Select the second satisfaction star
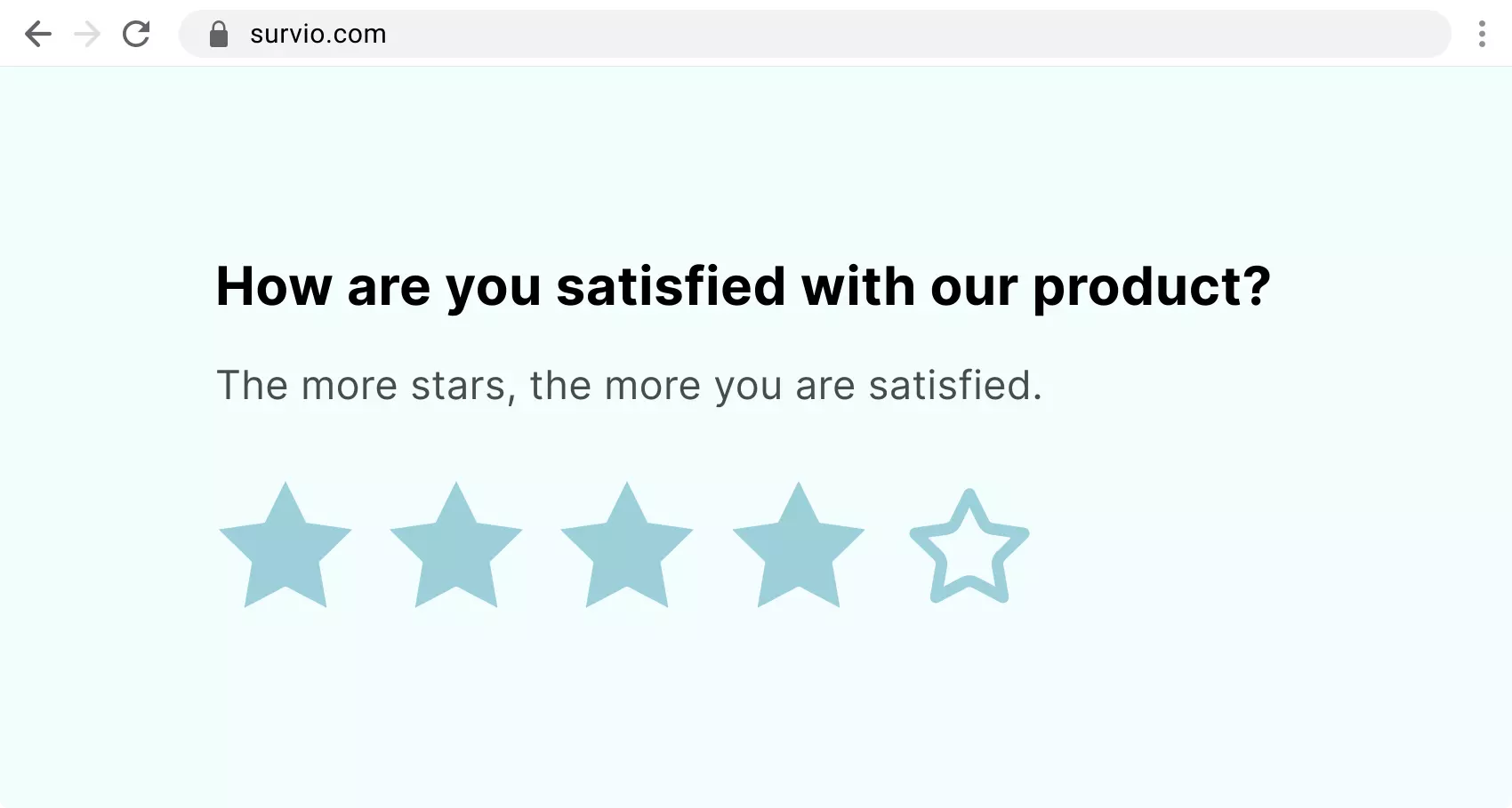The height and width of the screenshot is (808, 1512). click(x=457, y=544)
